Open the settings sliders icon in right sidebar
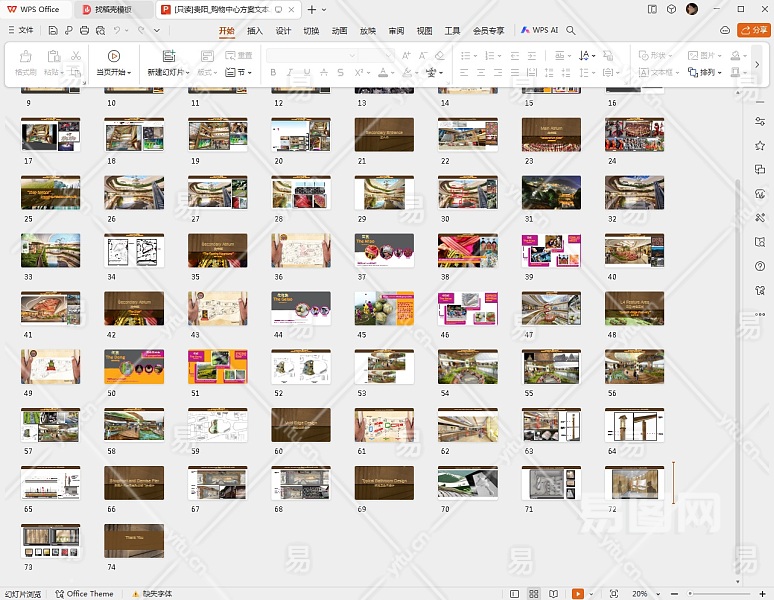 (760, 120)
